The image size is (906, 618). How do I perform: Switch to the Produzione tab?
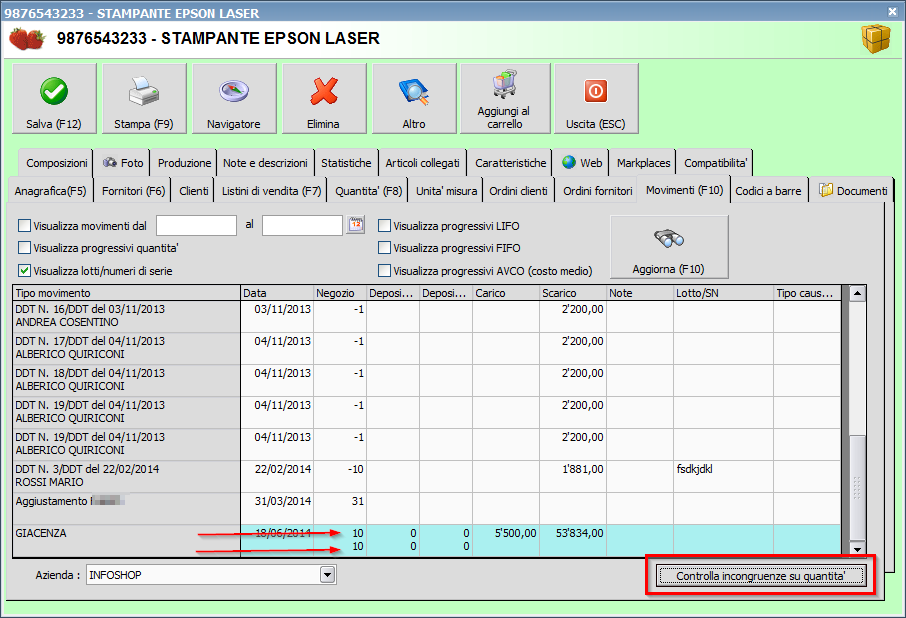(x=184, y=163)
